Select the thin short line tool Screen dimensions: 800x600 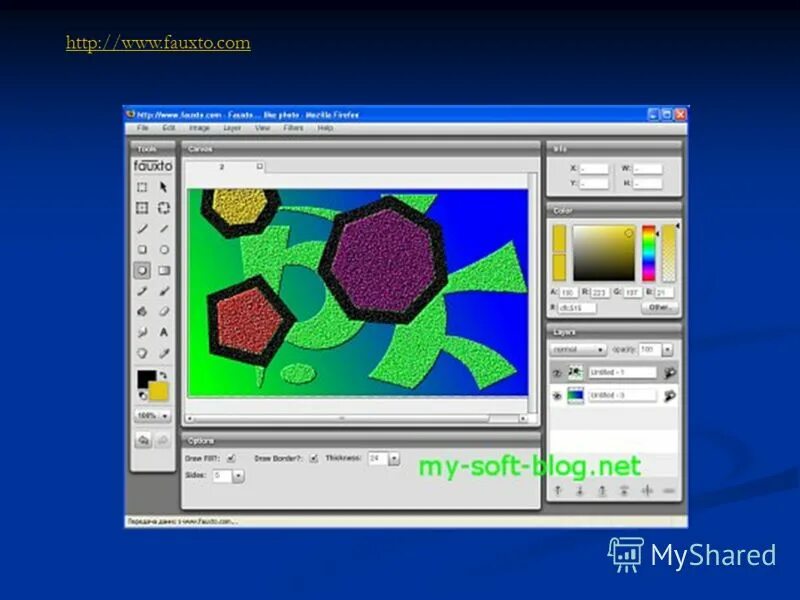[x=163, y=229]
